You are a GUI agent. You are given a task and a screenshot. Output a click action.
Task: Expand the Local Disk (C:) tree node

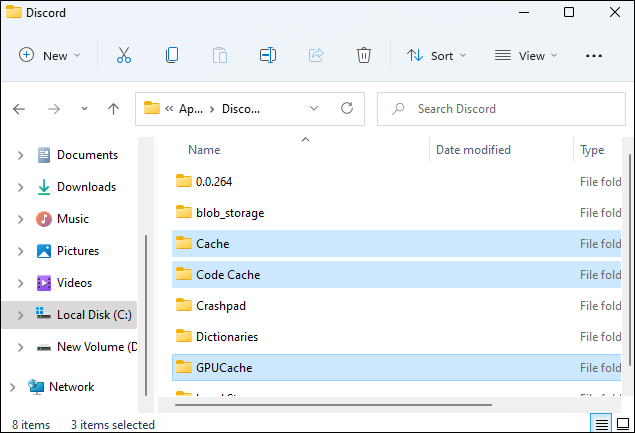[x=21, y=315]
